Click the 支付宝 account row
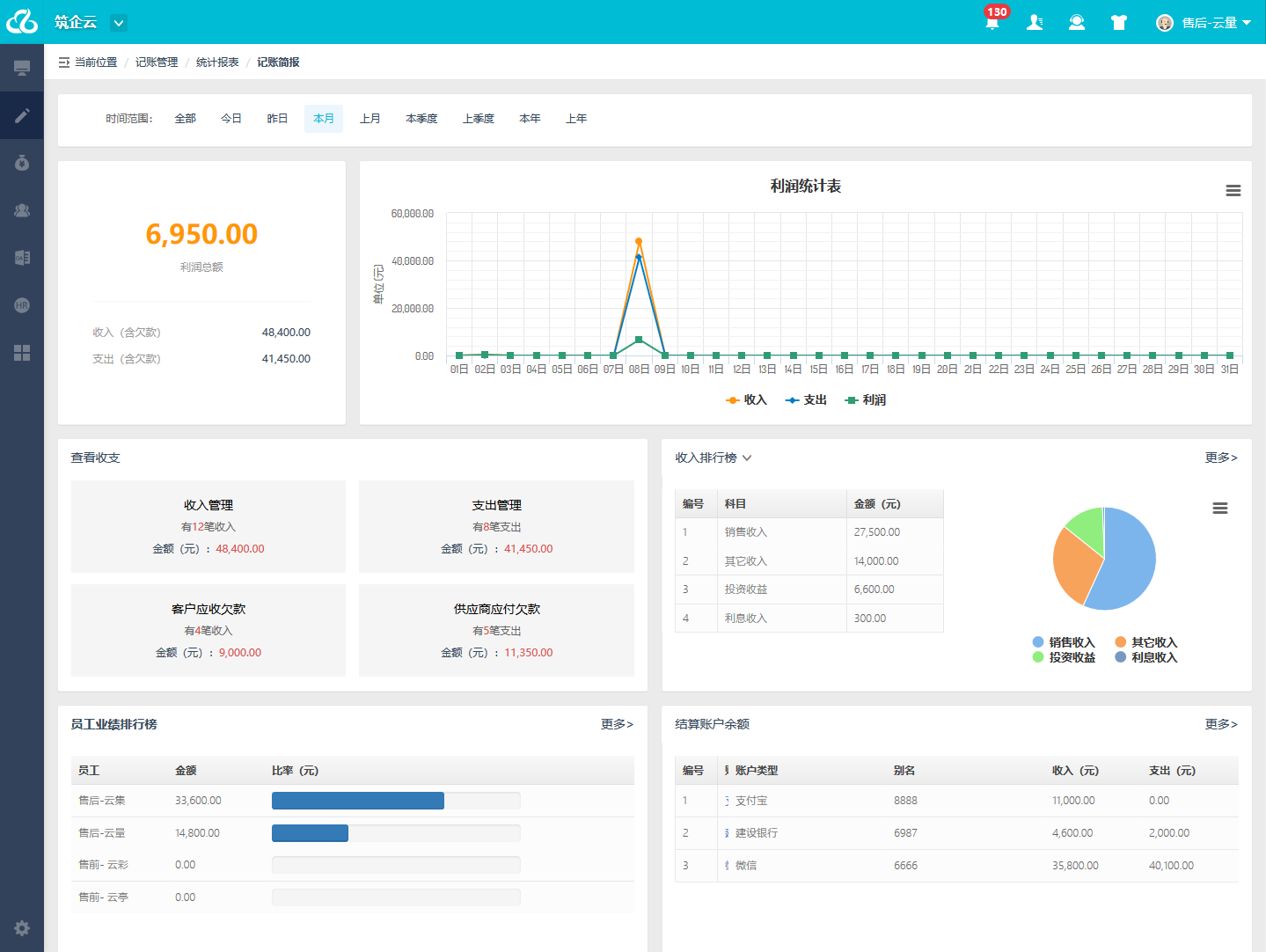This screenshot has height=952, width=1266. [x=956, y=801]
